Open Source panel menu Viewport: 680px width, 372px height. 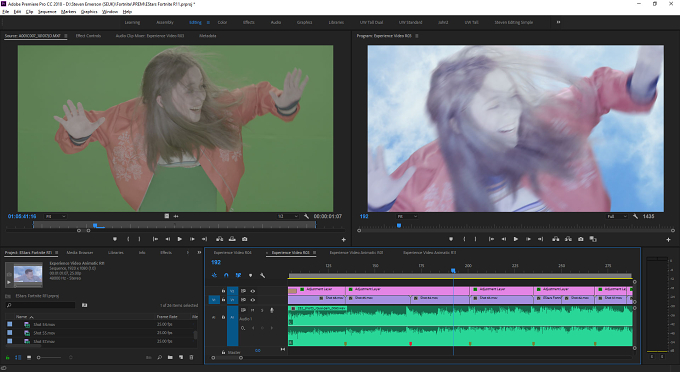point(66,36)
